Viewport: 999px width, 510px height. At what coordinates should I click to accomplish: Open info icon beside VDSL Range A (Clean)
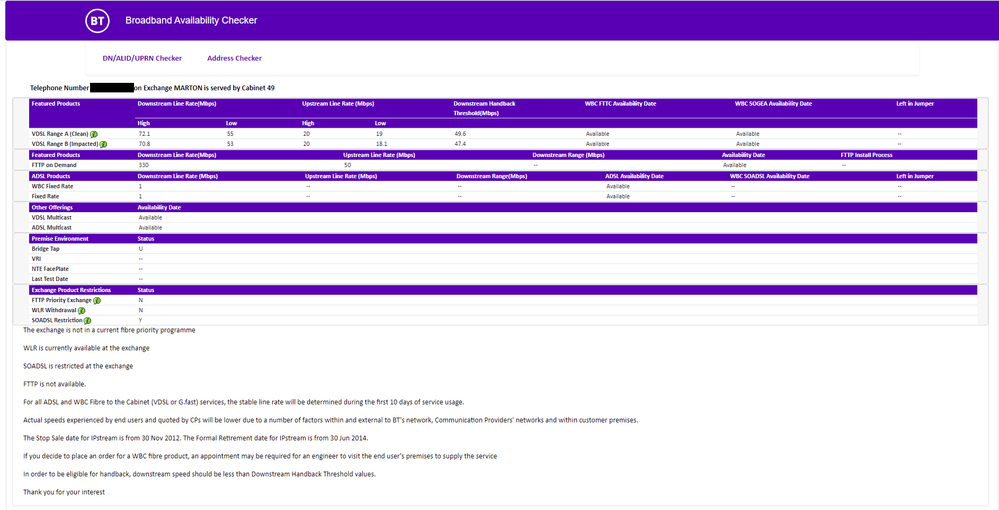[x=93, y=133]
